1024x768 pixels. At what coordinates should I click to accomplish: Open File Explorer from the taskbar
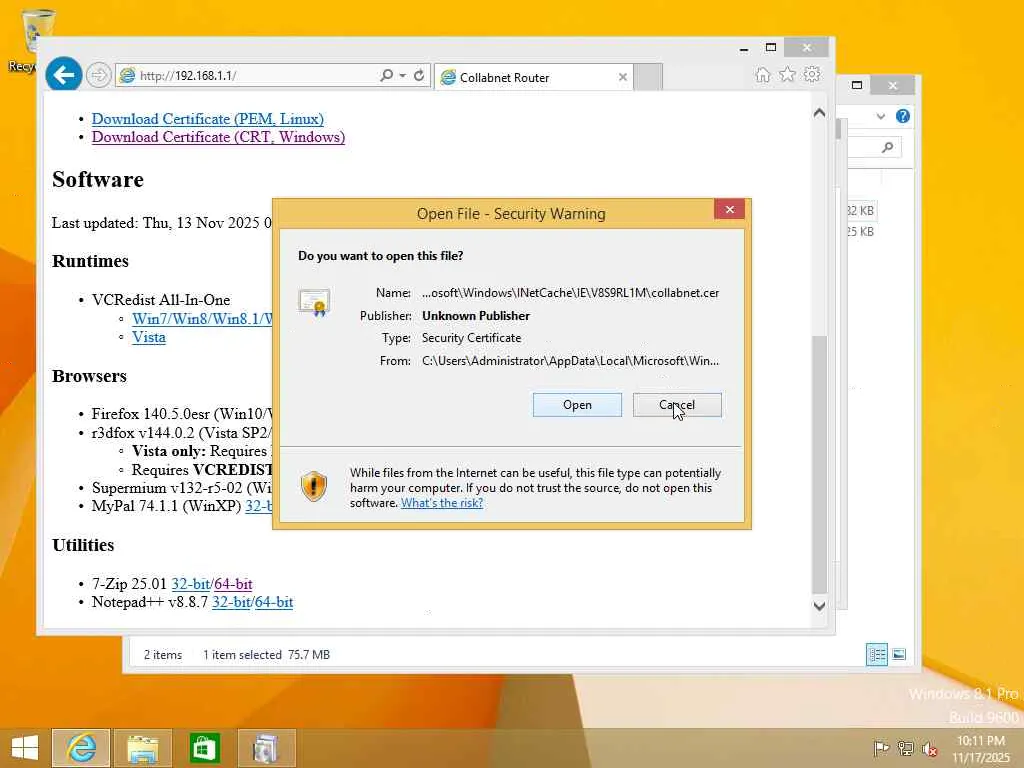pyautogui.click(x=143, y=748)
